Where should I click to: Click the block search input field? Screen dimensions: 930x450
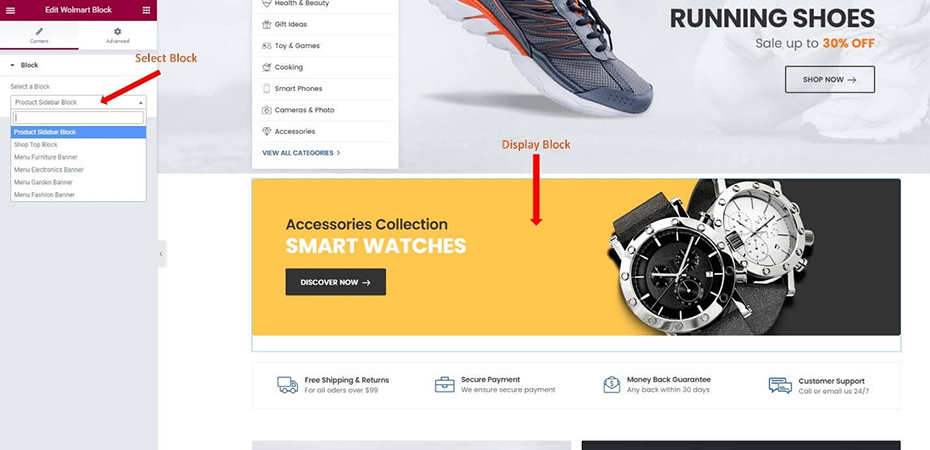click(78, 117)
